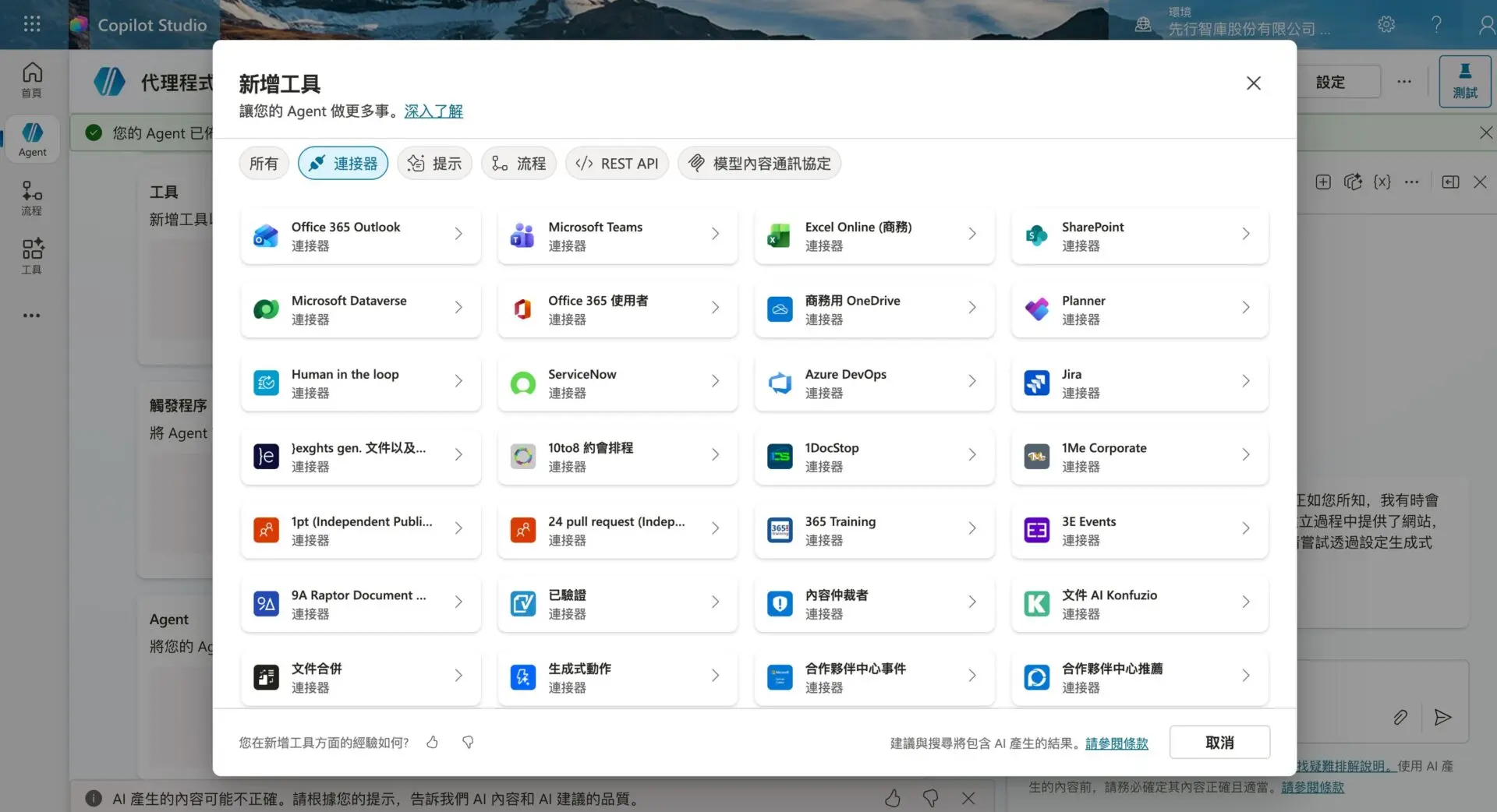Screen dimensions: 1497x812
Task: Switch to the 模型內容通訊協定 tab
Action: [759, 164]
